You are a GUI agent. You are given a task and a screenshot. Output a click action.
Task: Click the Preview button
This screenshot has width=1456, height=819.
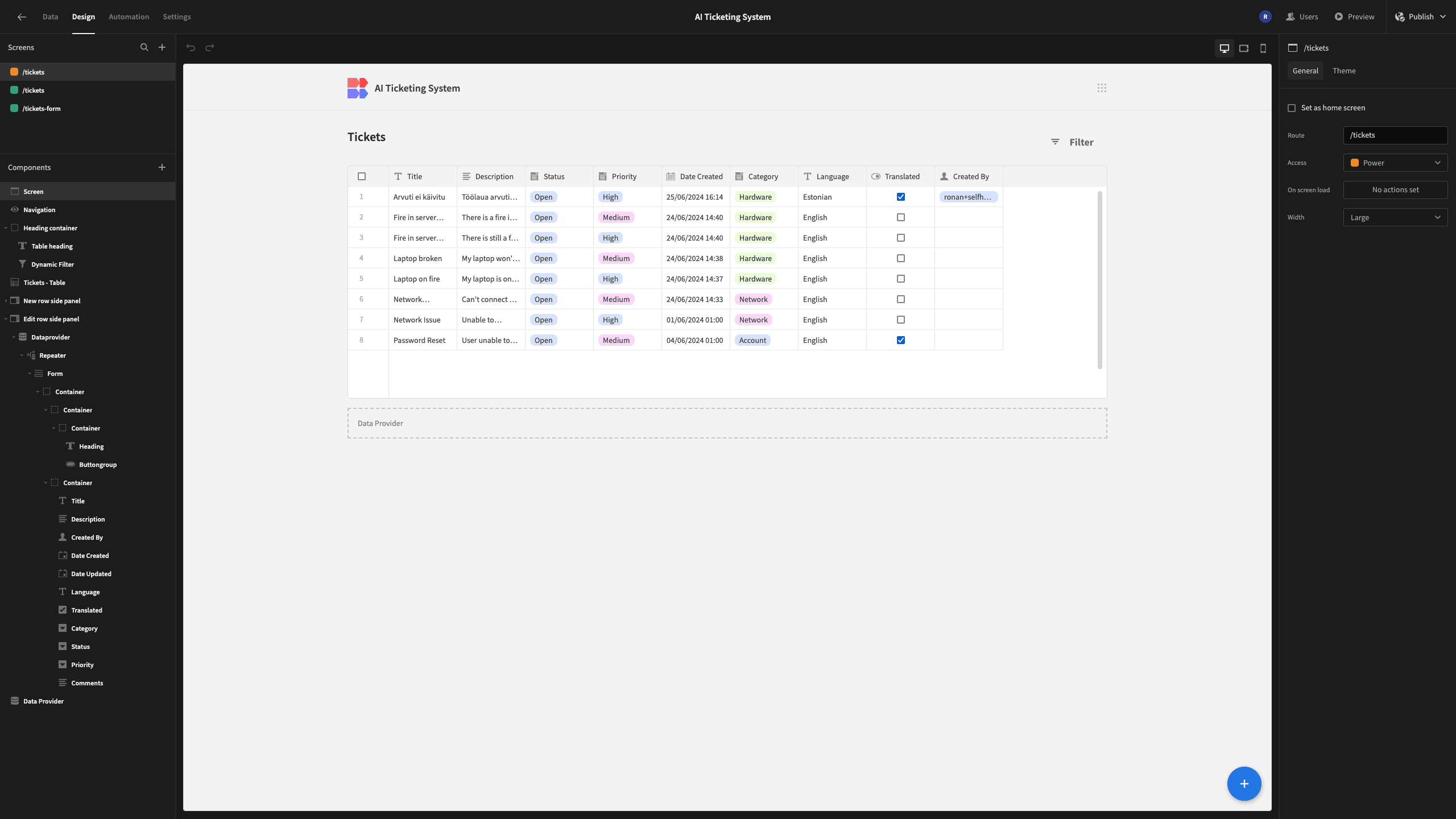1354,16
